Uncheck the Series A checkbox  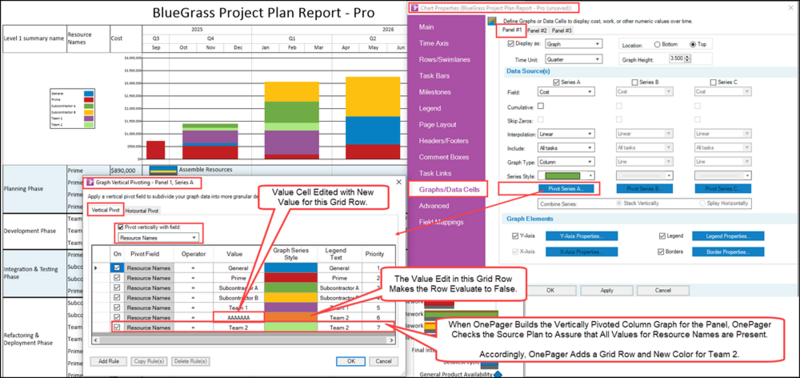pyautogui.click(x=556, y=82)
